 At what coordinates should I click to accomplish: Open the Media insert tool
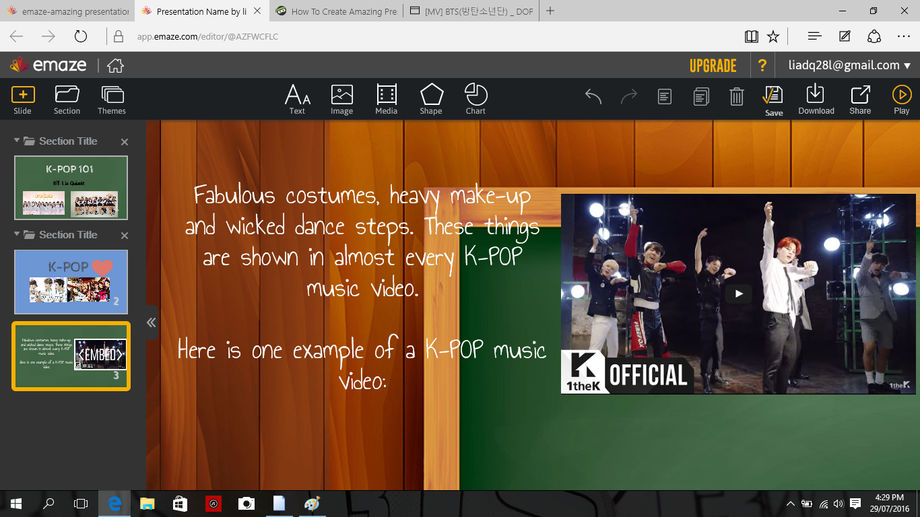pos(386,99)
